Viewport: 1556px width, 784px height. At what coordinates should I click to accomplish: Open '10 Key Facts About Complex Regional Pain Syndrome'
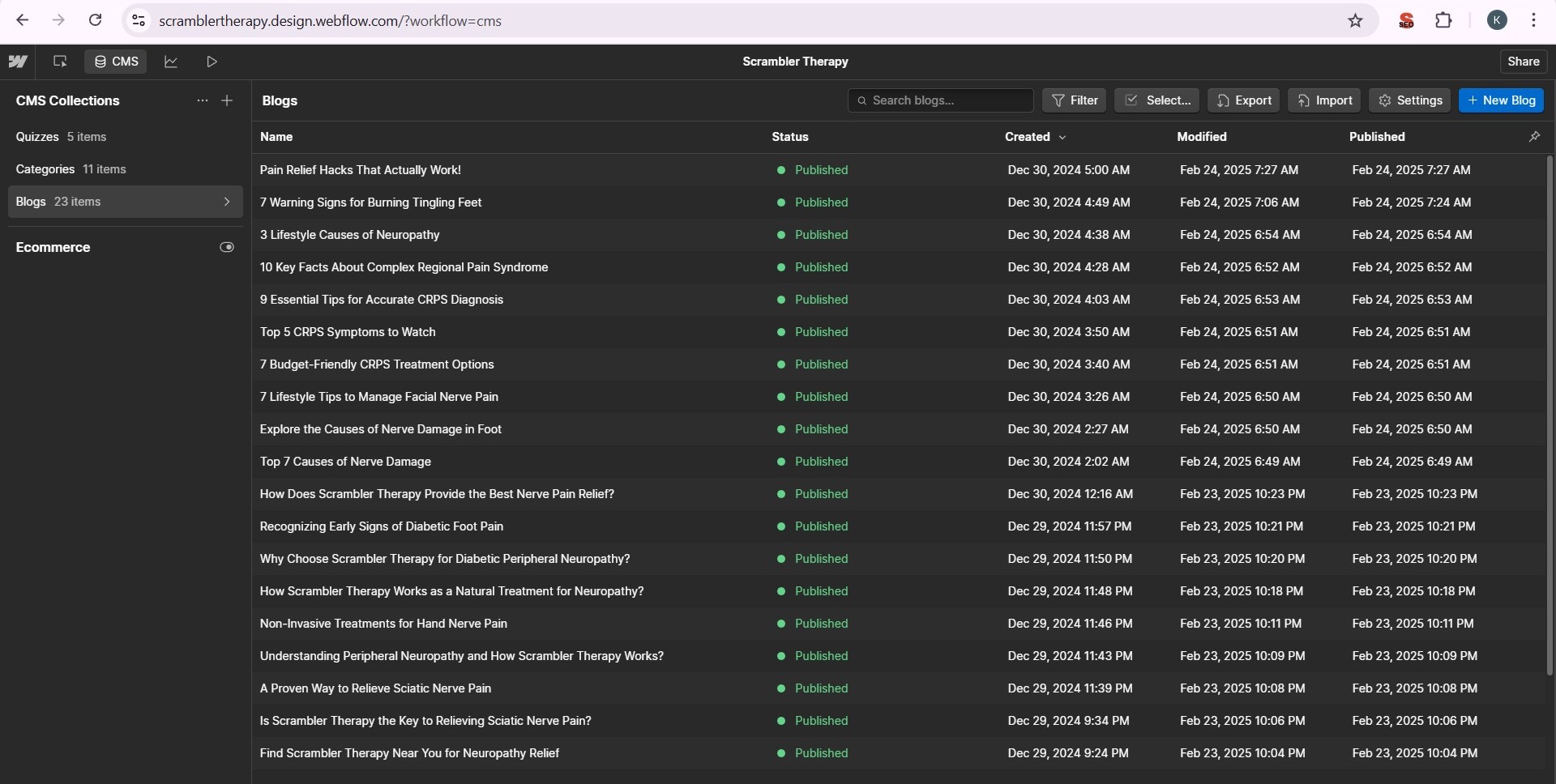click(x=404, y=267)
